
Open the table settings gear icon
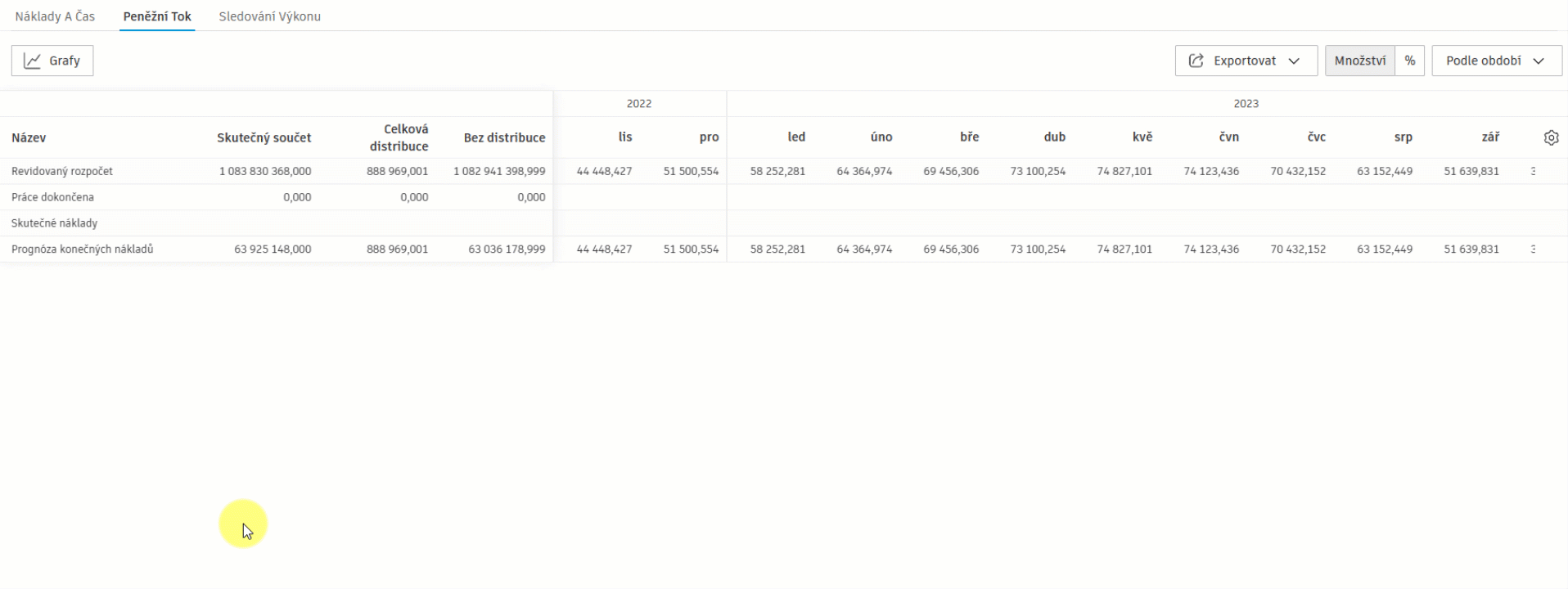pos(1551,137)
